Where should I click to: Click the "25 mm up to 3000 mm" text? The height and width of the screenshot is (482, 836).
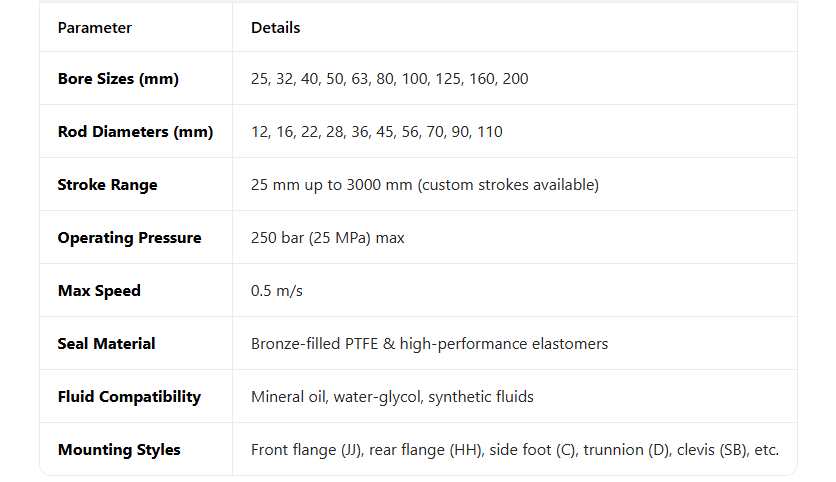pos(331,185)
